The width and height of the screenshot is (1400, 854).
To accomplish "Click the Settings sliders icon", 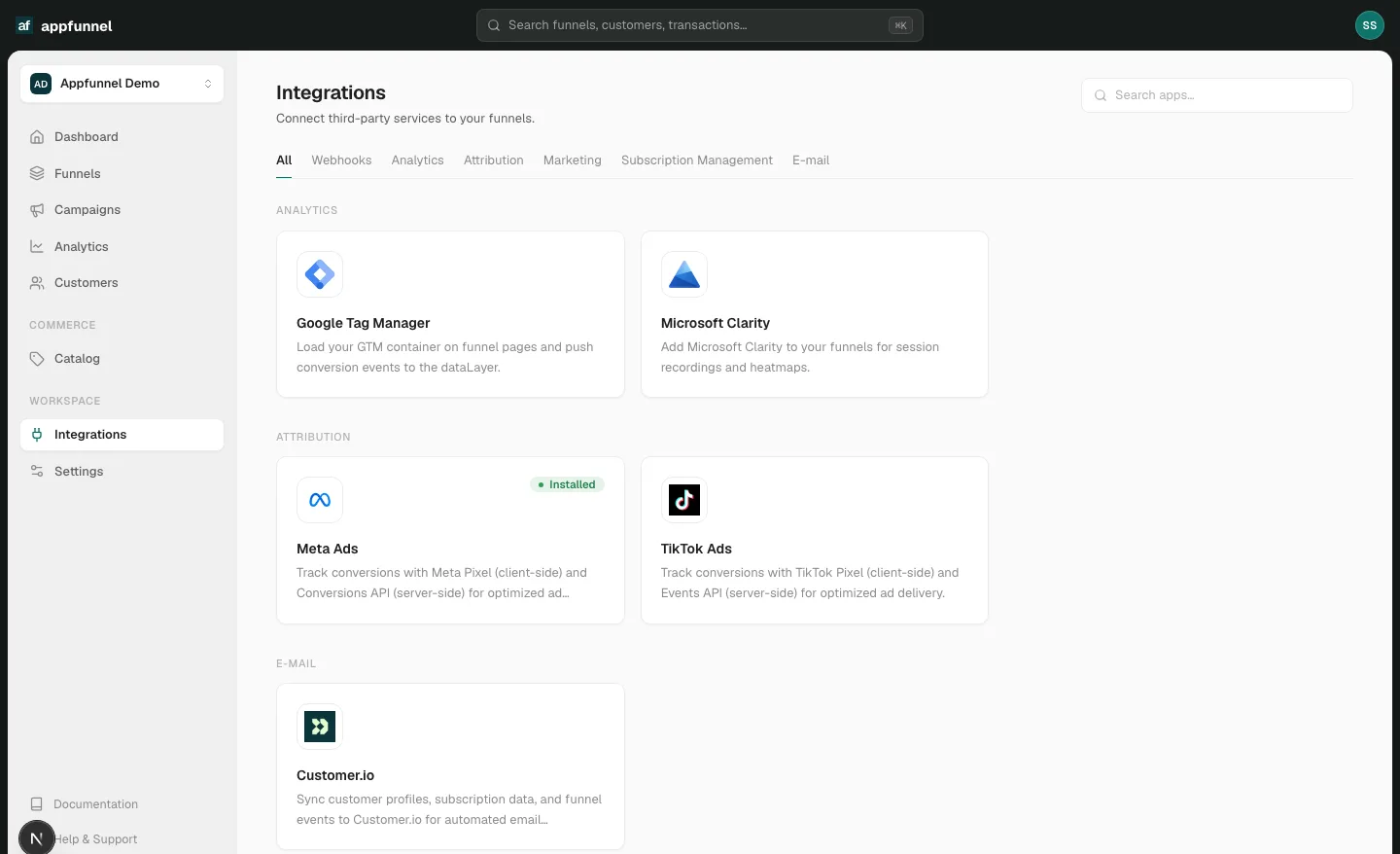I will (x=37, y=472).
